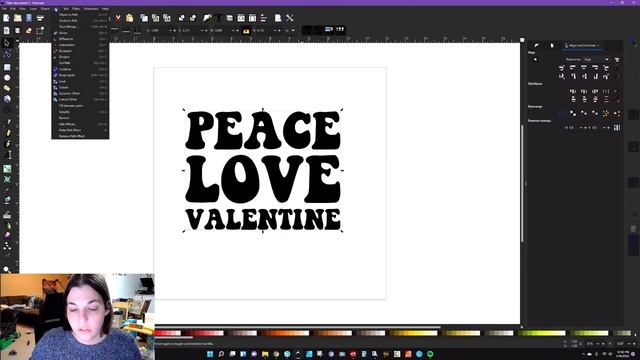Toggle treat selection as group
Viewport: 640px width, 360px height.
(617, 60)
